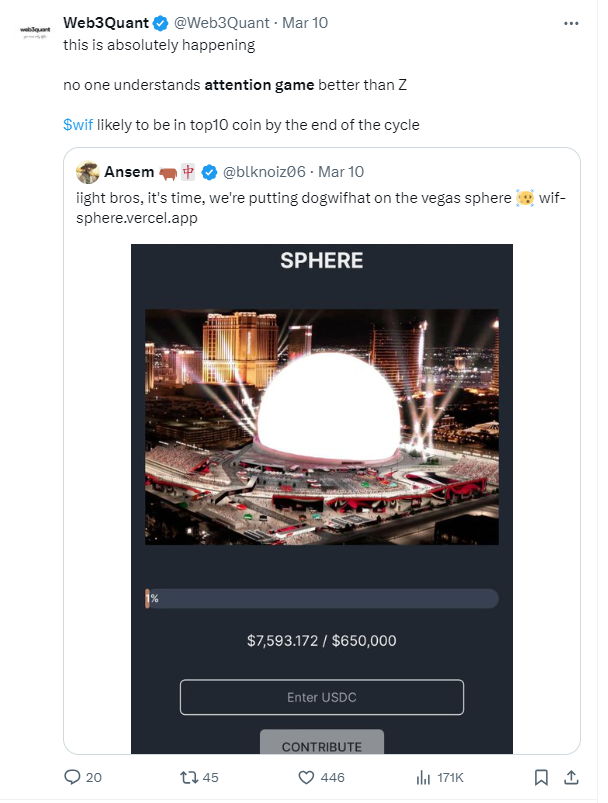Click the $wif cashtag link
This screenshot has width=608, height=803.
(78, 124)
